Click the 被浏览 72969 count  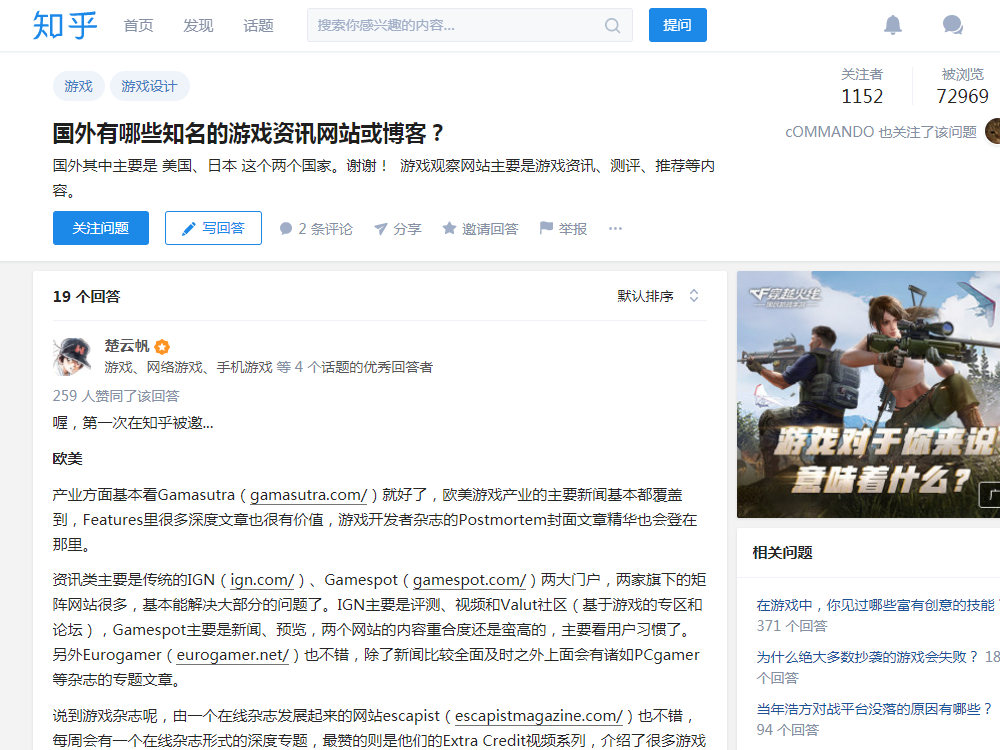click(x=962, y=86)
